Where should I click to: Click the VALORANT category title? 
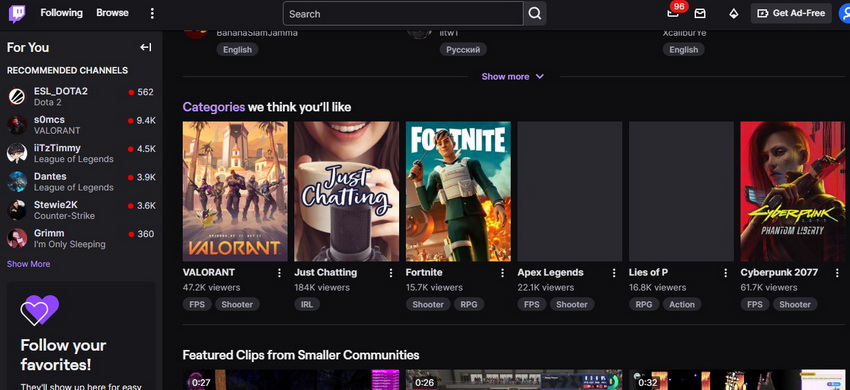[x=209, y=272]
